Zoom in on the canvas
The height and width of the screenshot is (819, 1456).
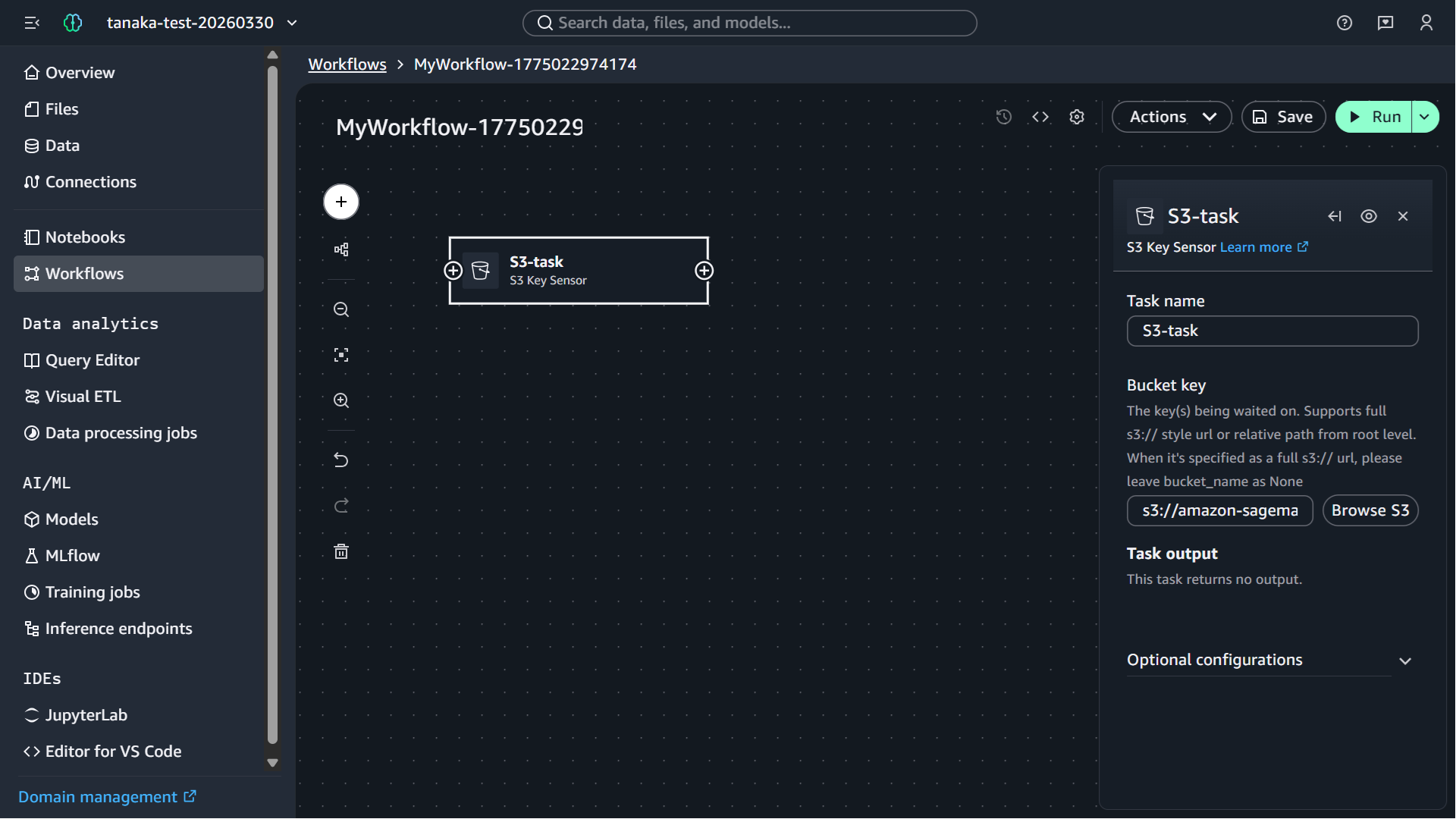click(341, 400)
